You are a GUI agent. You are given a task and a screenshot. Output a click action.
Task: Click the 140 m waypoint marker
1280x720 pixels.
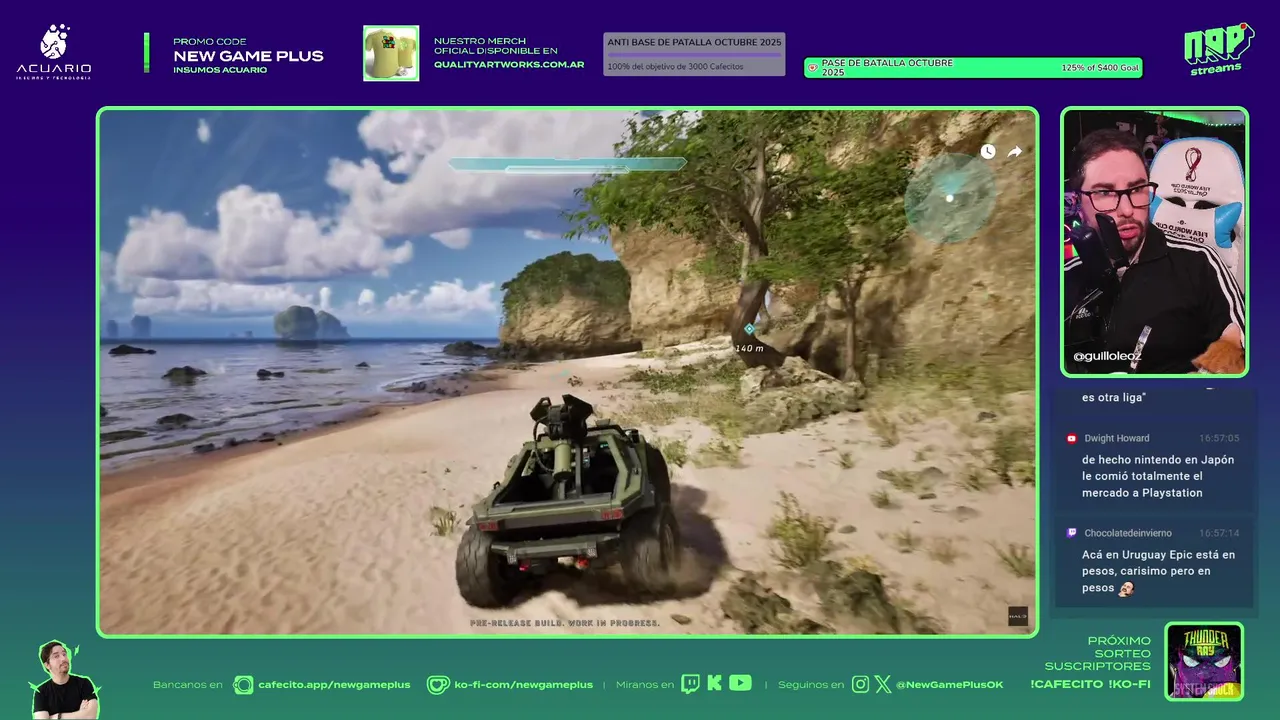(749, 336)
